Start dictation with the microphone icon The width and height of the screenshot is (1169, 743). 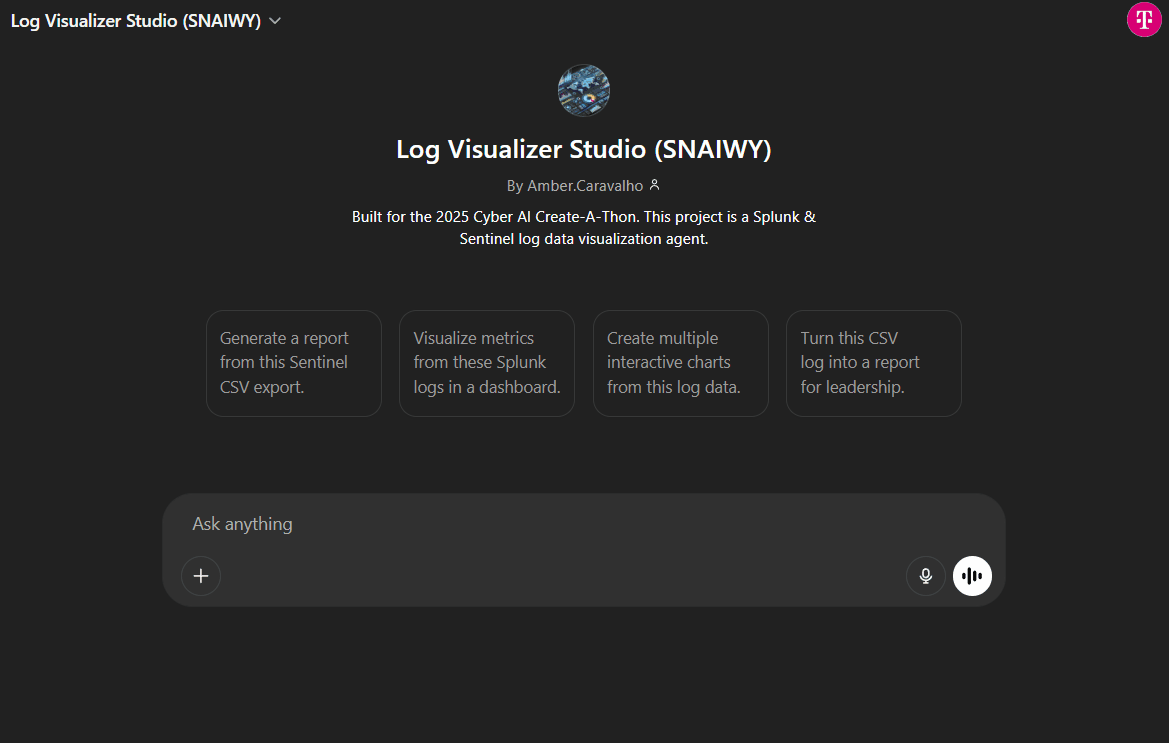point(925,576)
